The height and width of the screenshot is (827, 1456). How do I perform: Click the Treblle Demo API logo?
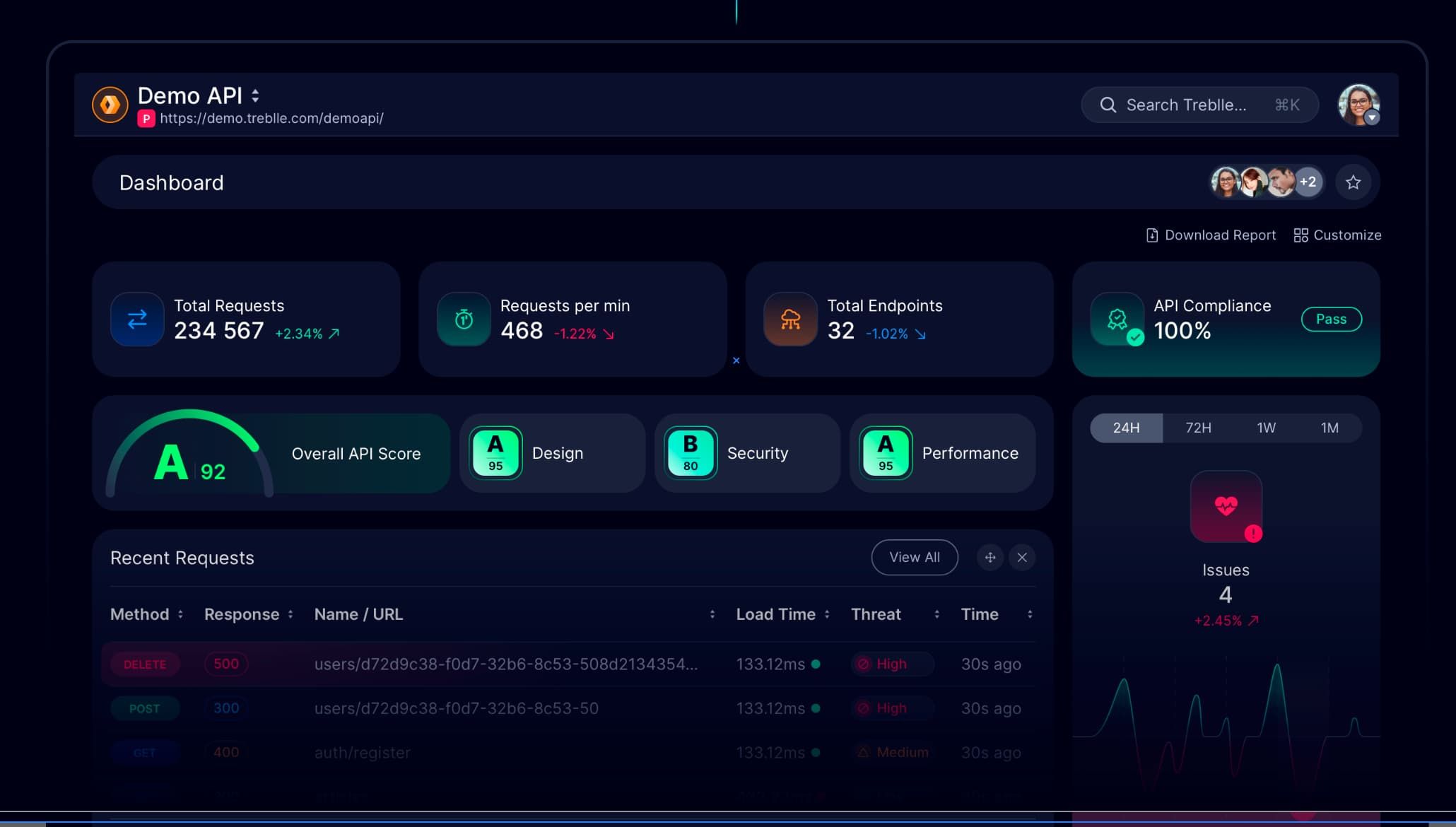pyautogui.click(x=110, y=105)
